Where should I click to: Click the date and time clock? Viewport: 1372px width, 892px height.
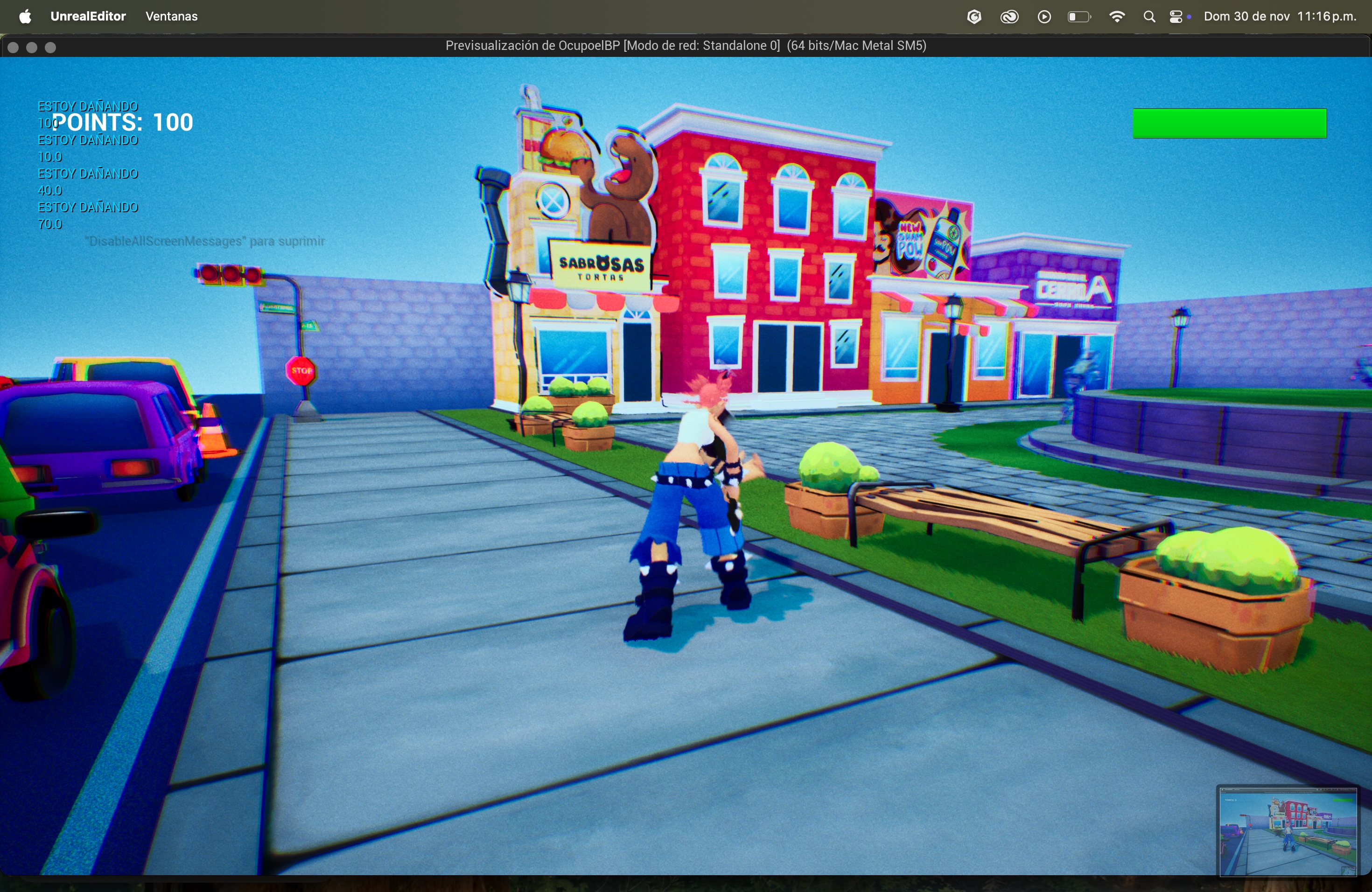[1281, 17]
